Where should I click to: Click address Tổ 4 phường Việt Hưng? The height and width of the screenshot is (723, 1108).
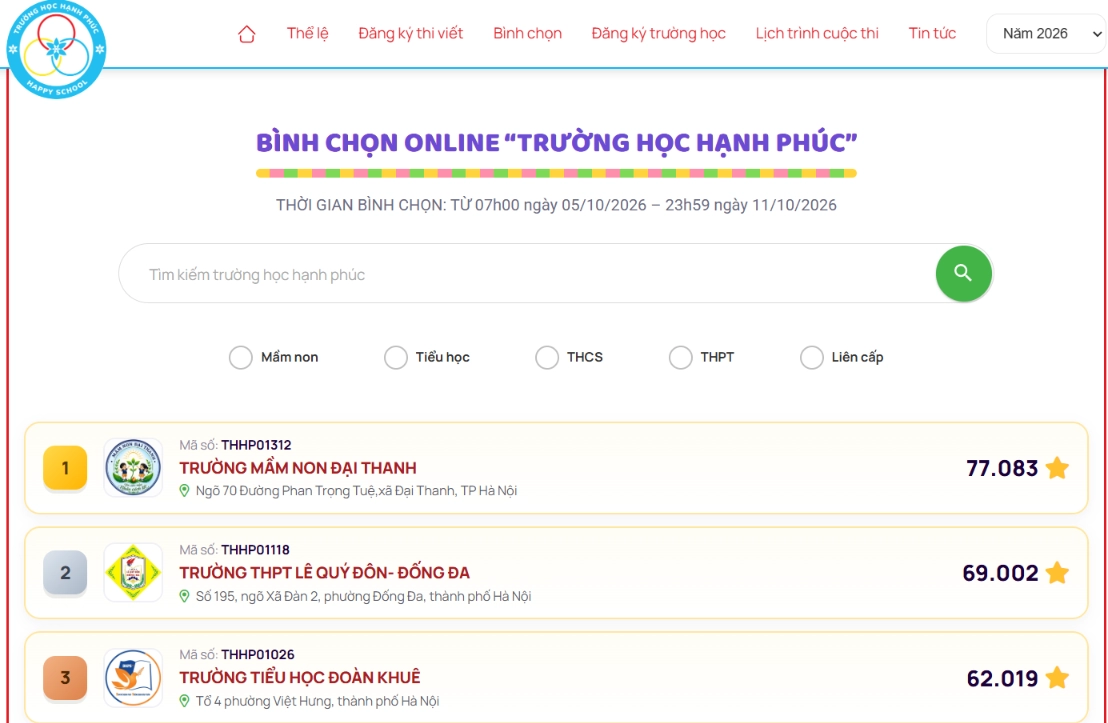tap(317, 701)
